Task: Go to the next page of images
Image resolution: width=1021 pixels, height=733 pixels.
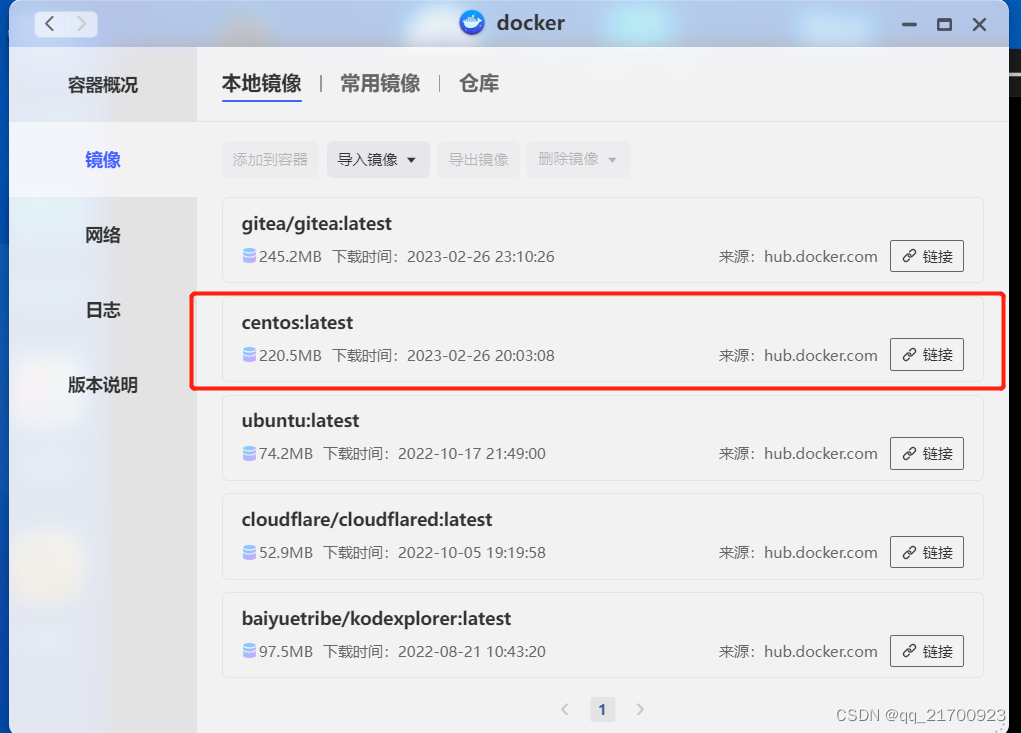Action: pos(640,709)
